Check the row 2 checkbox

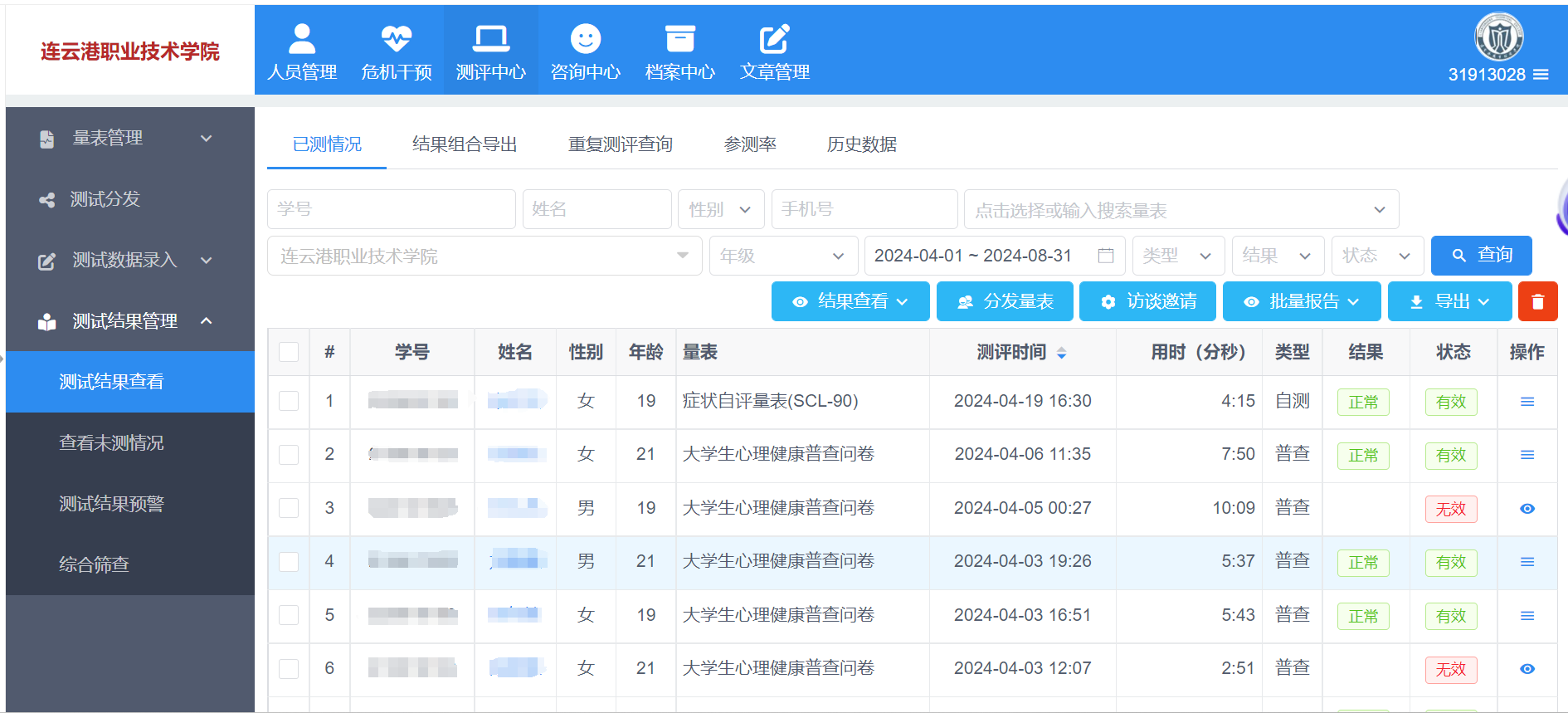click(x=289, y=455)
